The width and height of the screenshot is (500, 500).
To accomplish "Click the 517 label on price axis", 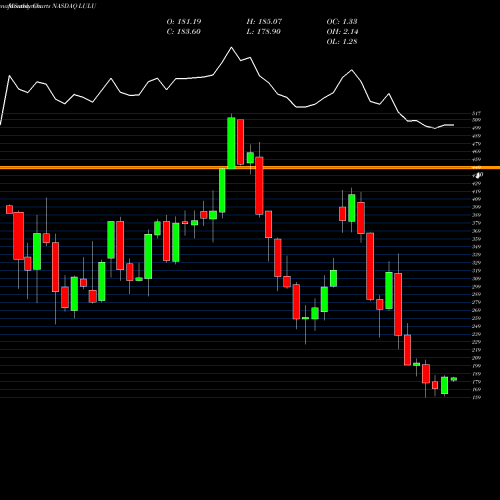I will pos(476,114).
